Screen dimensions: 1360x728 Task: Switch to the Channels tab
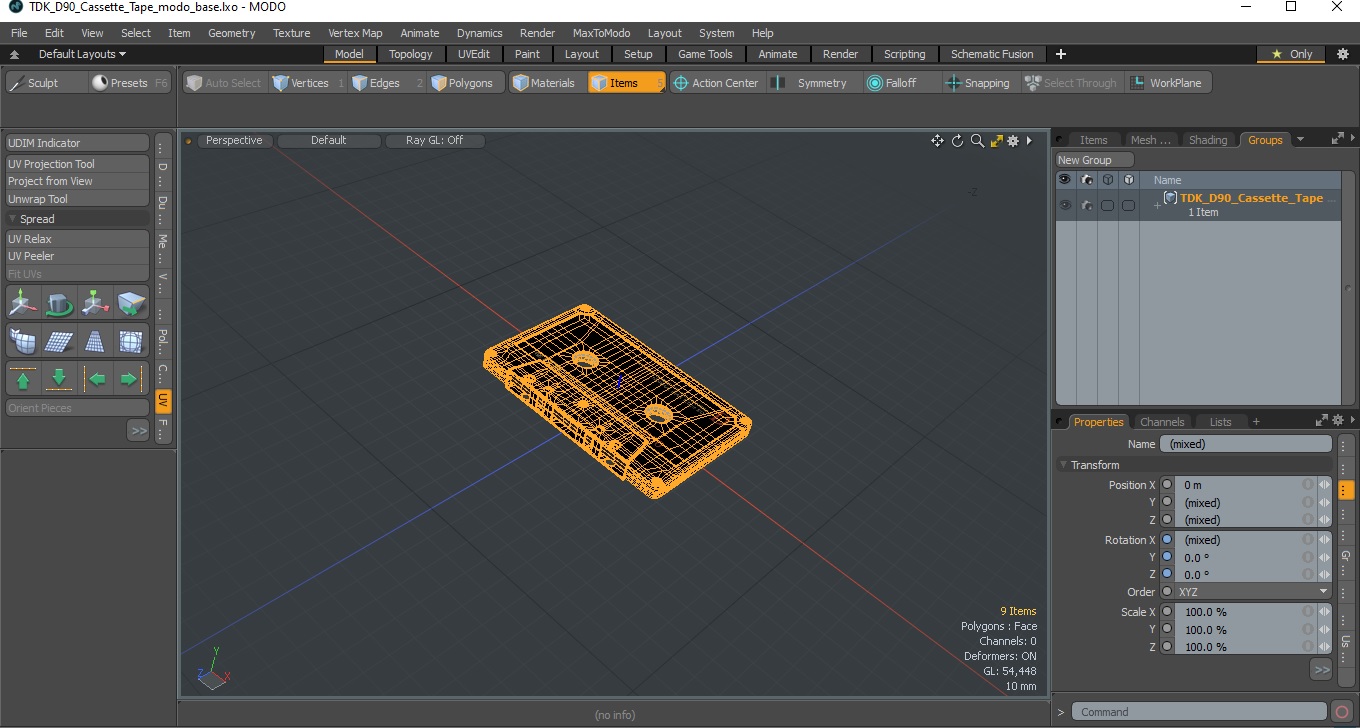click(x=1162, y=422)
